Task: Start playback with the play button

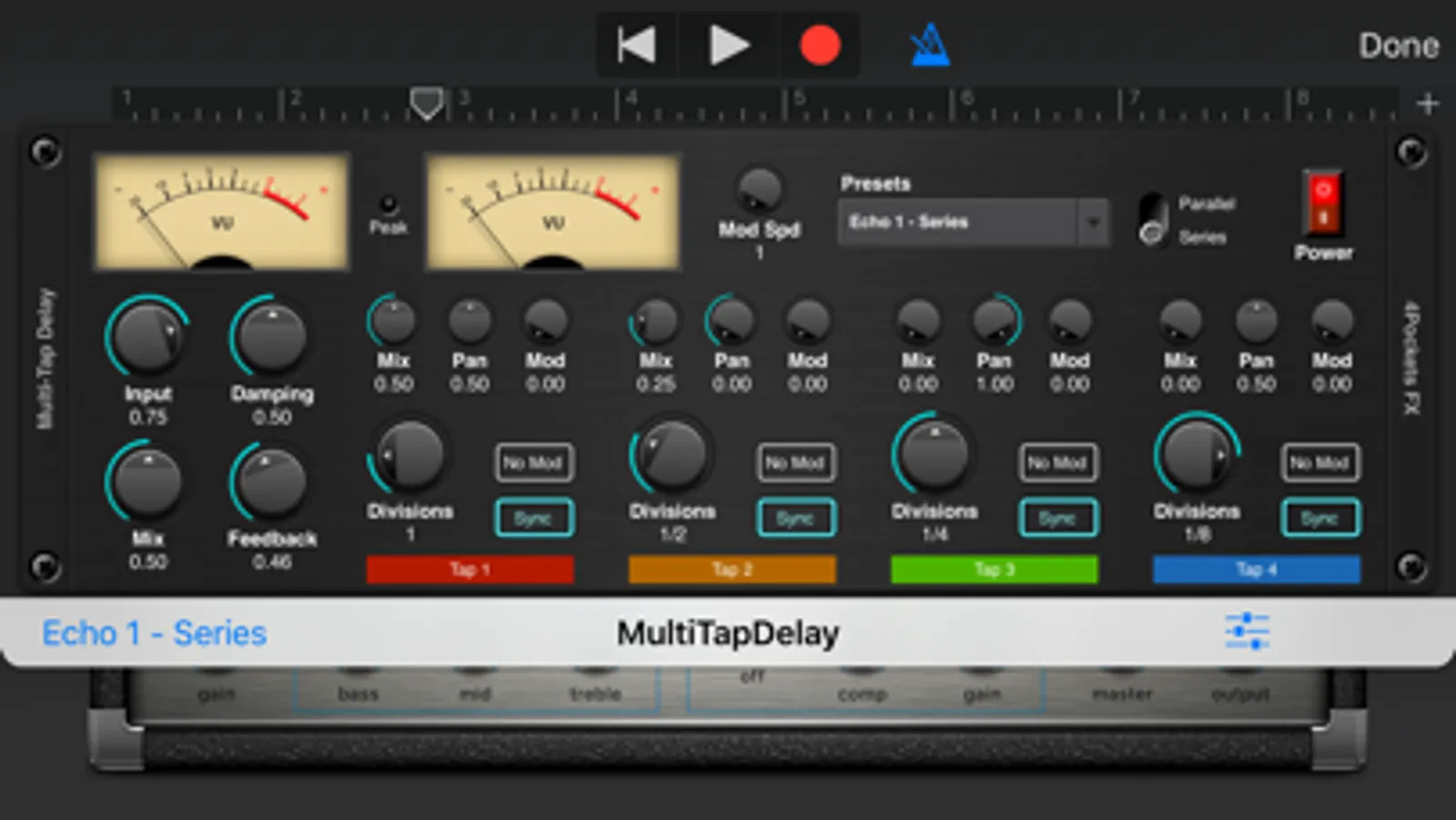Action: pos(728,45)
